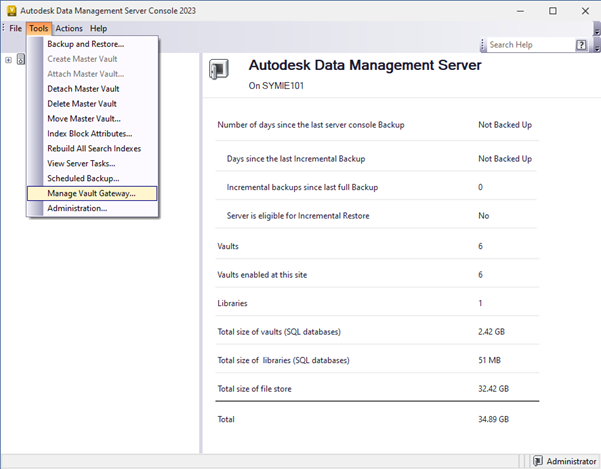Open the Actions menu
Viewport: 601px width, 469px height.
[x=69, y=28]
